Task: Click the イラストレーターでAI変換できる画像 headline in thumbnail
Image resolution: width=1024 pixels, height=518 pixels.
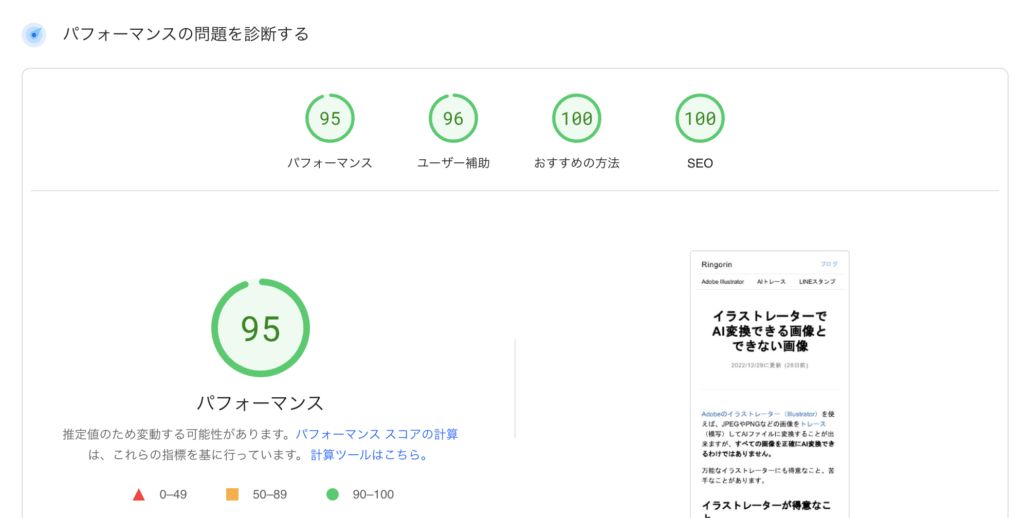Action: point(770,331)
